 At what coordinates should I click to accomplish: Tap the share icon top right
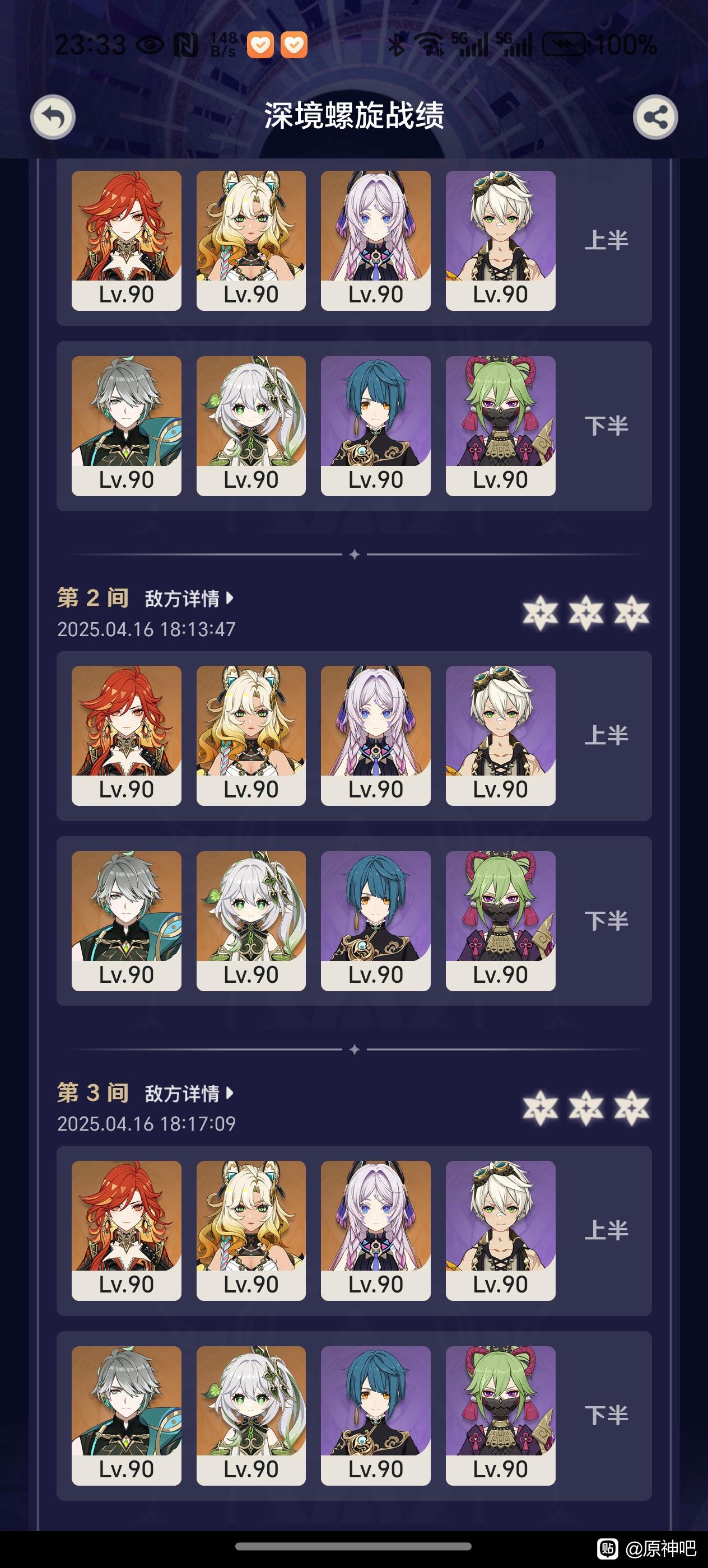(x=655, y=117)
